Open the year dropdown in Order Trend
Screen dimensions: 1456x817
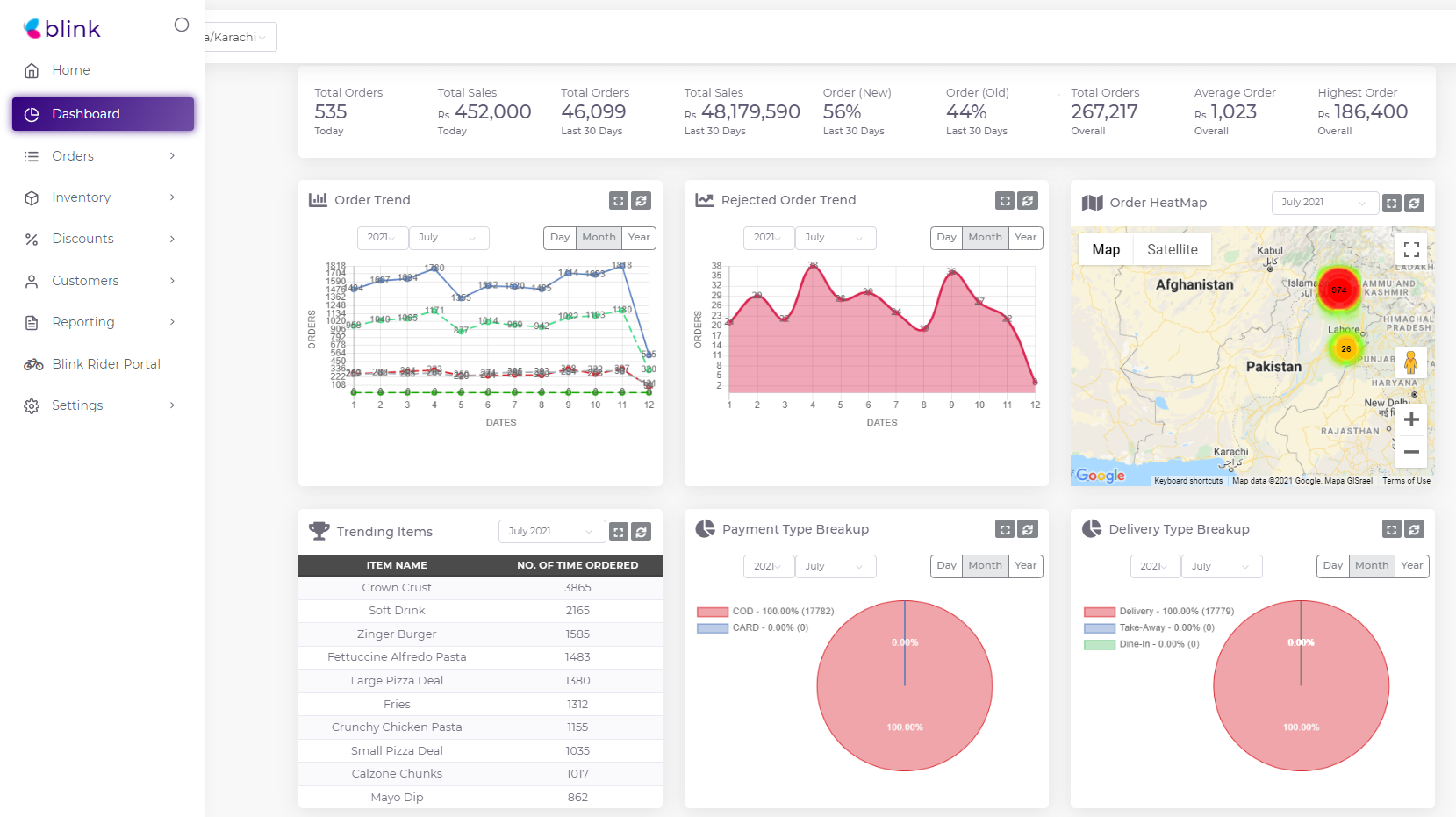(382, 237)
